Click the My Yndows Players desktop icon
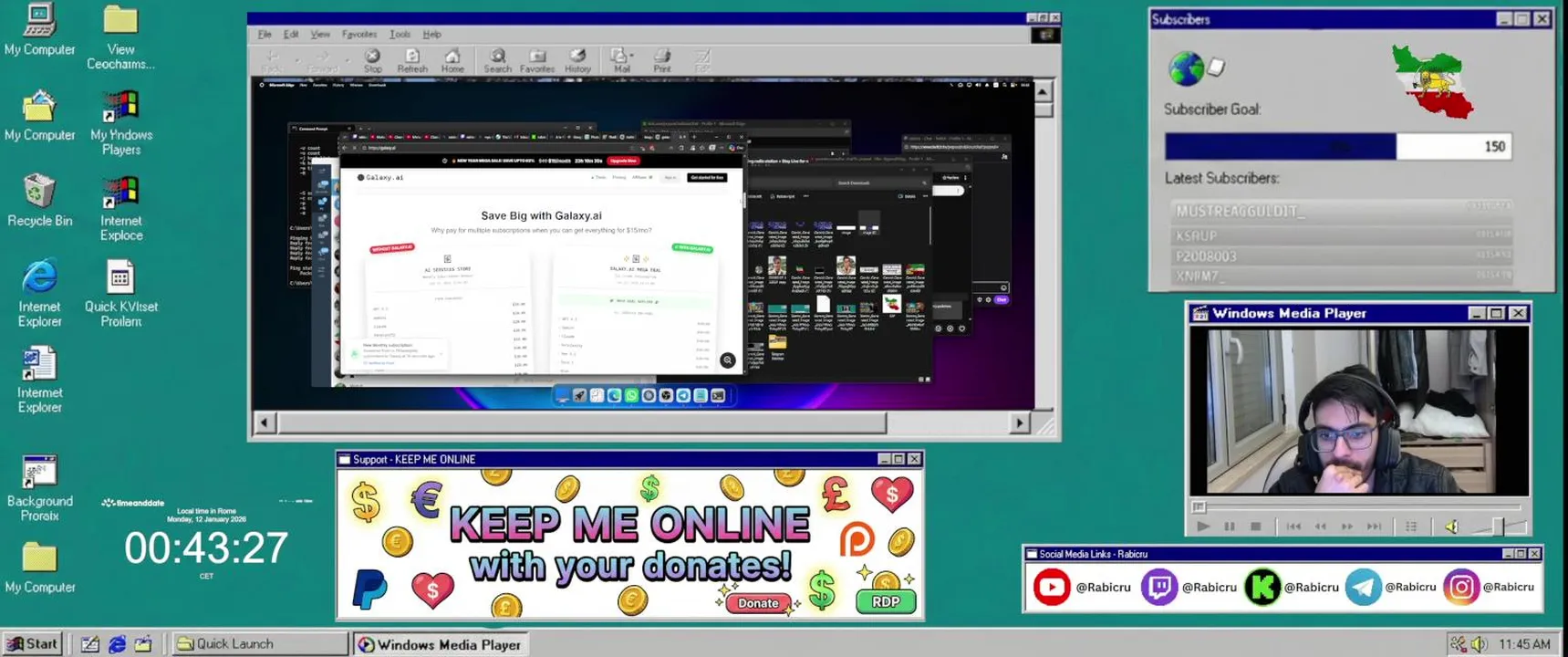The width and height of the screenshot is (1568, 657). click(120, 123)
